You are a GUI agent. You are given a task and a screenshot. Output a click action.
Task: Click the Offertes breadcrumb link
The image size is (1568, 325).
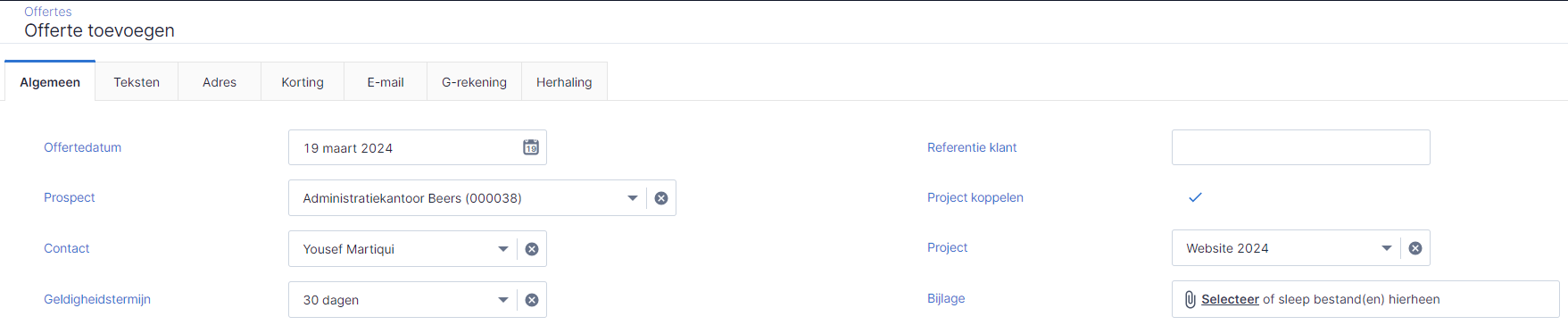point(48,12)
